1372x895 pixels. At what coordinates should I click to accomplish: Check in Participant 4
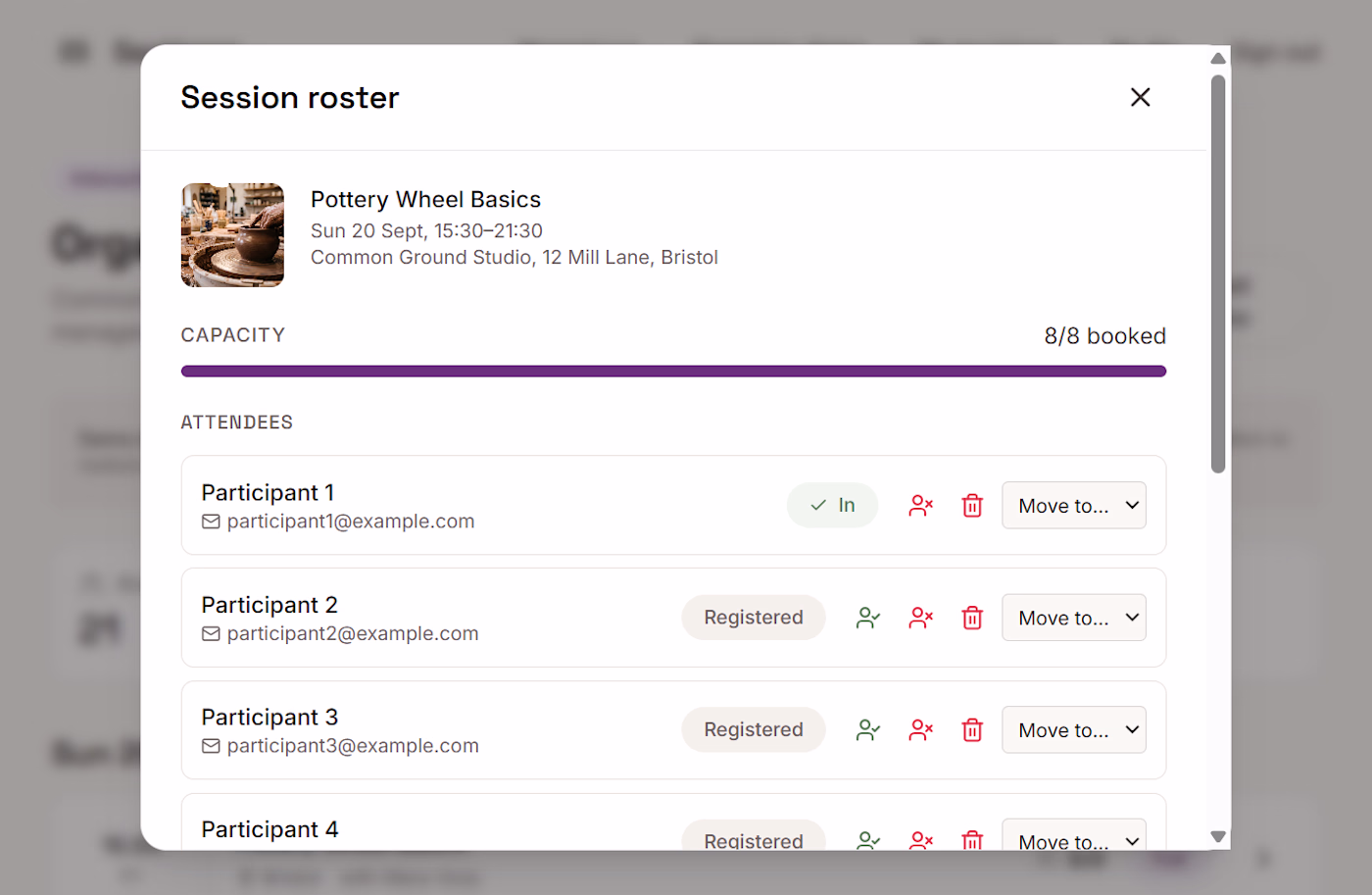click(868, 839)
